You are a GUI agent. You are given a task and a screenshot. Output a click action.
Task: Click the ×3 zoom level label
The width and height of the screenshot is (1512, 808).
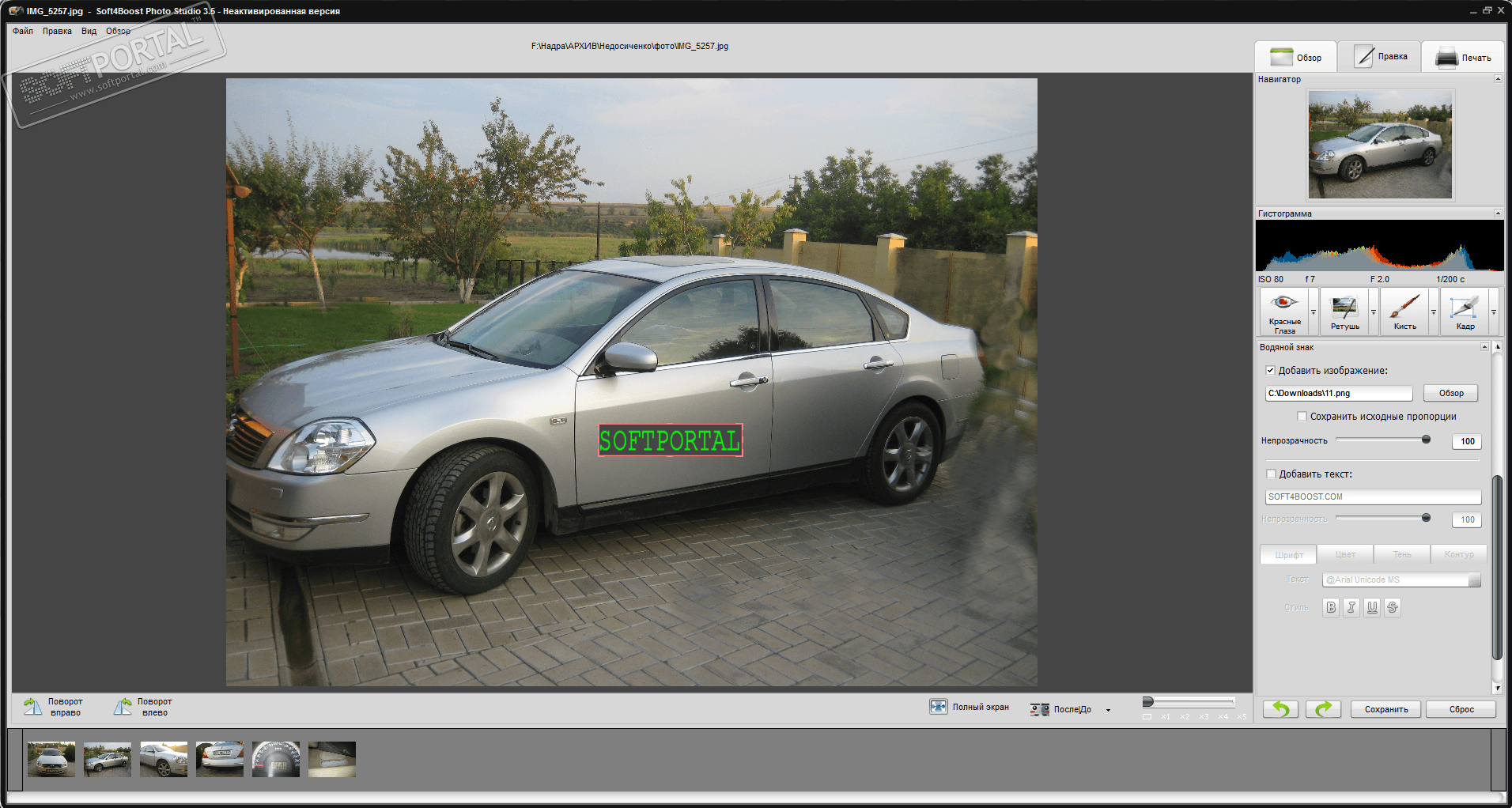point(1204,716)
